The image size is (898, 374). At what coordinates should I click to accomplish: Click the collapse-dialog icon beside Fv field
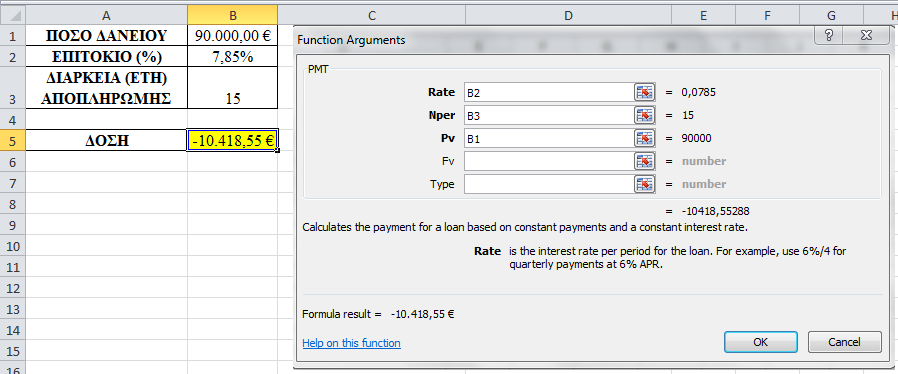645,161
